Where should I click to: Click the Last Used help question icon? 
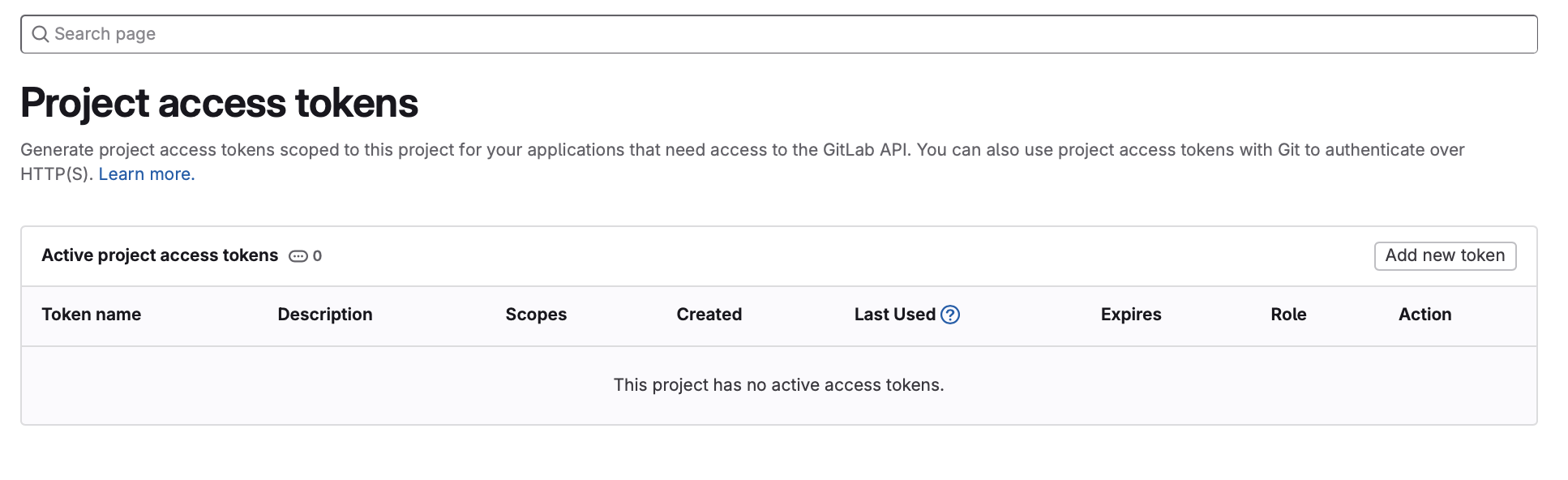tap(950, 315)
